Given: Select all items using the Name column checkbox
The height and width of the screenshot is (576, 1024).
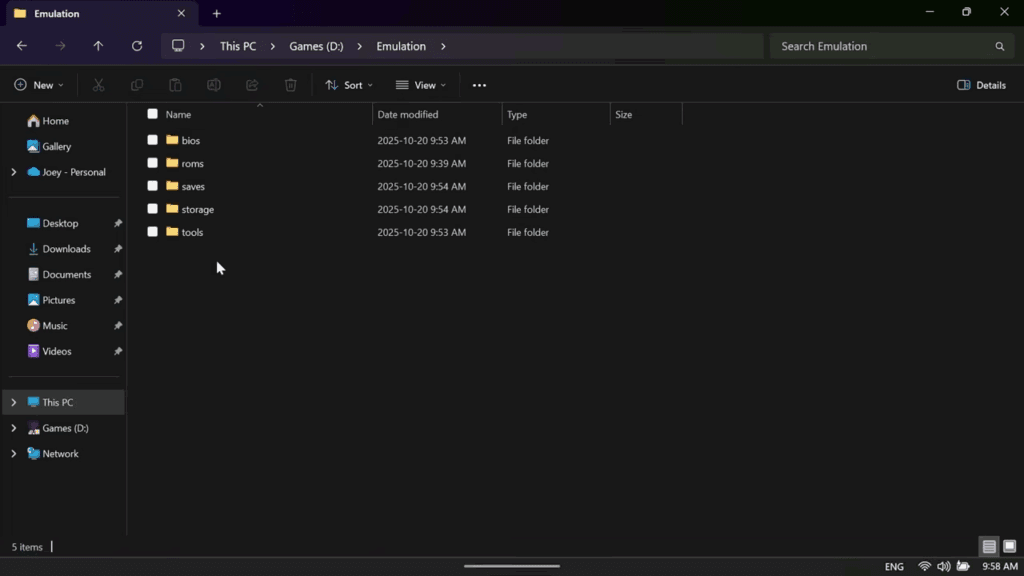Looking at the screenshot, I should tap(153, 114).
